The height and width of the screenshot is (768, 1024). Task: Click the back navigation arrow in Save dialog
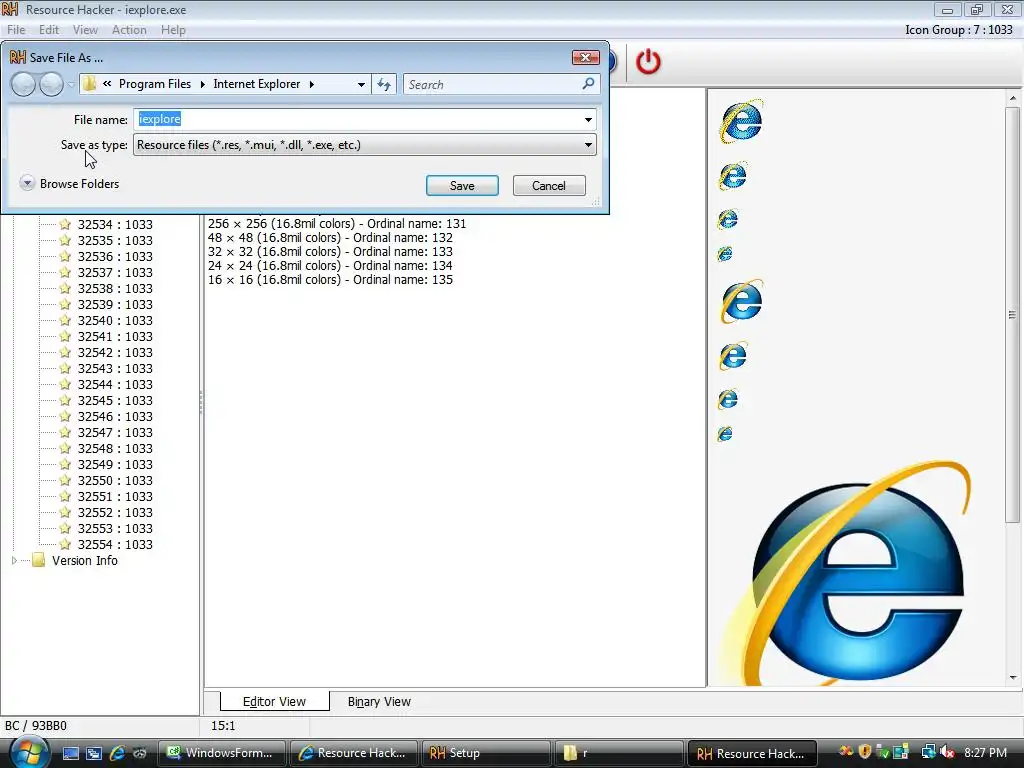tap(24, 84)
